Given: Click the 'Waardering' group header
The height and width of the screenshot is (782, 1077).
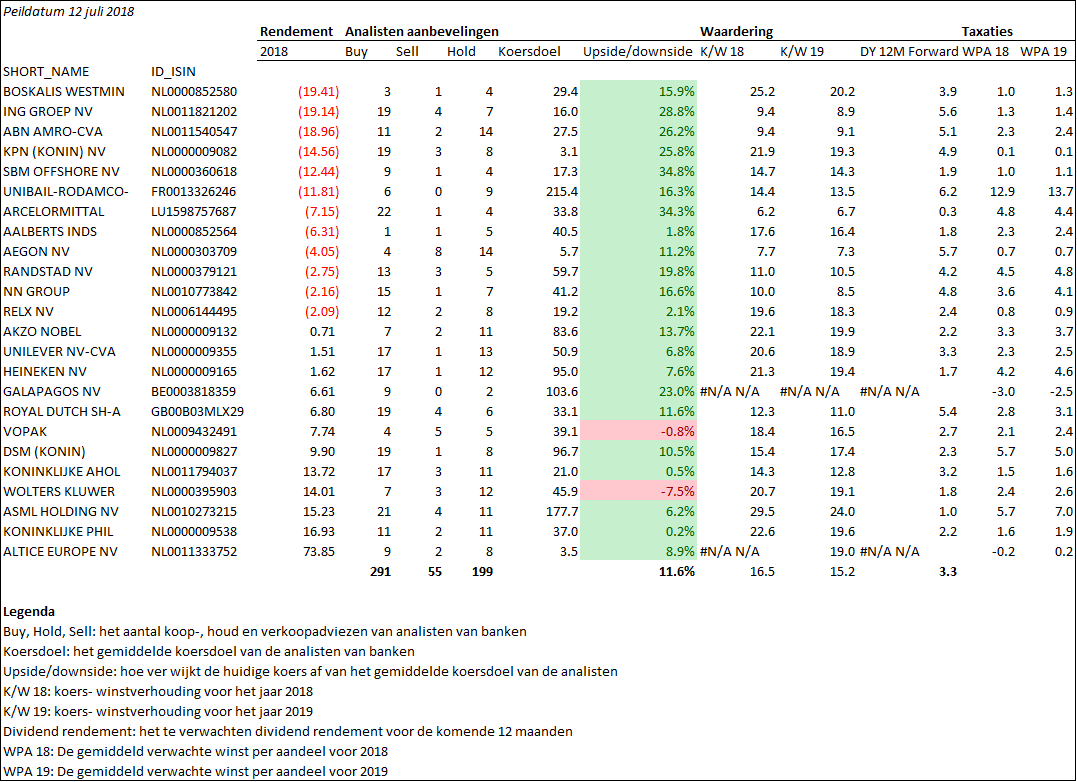Looking at the screenshot, I should [736, 32].
